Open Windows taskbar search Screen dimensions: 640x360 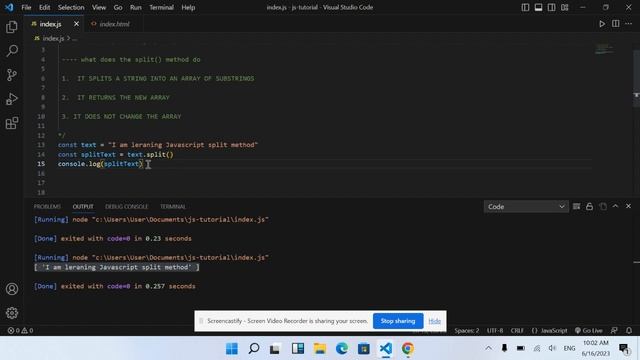click(x=253, y=349)
